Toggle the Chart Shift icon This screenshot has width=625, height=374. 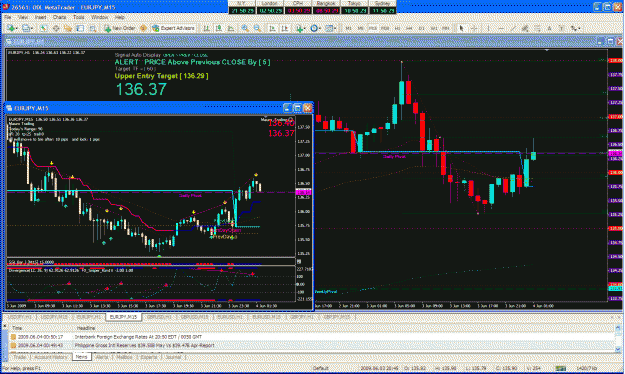click(x=285, y=28)
